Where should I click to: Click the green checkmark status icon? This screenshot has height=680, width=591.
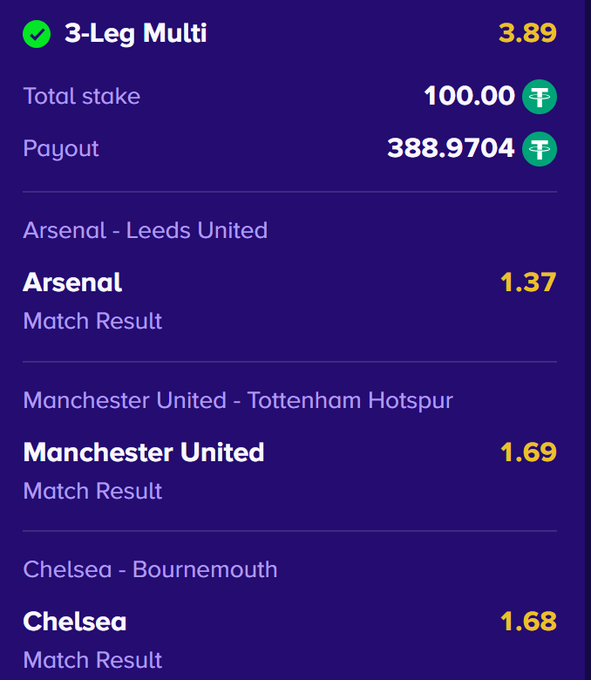pos(36,34)
